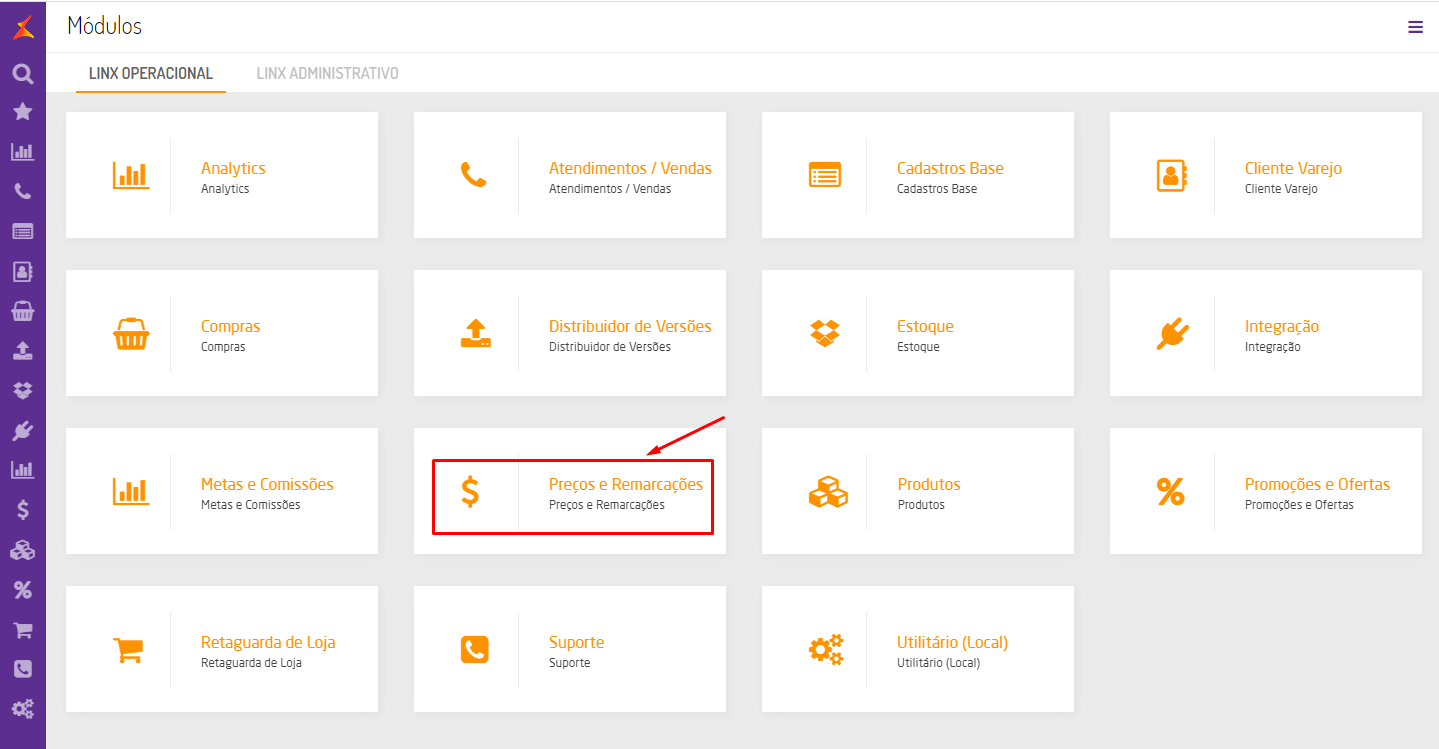Click the basket icon on the Compras card
This screenshot has width=1439, height=749.
tap(130, 333)
